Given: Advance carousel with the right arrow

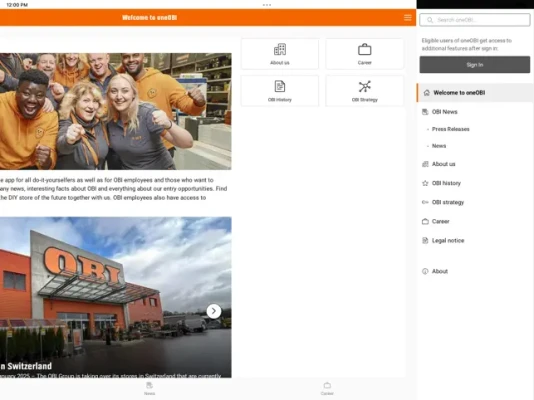Looking at the screenshot, I should tap(214, 311).
